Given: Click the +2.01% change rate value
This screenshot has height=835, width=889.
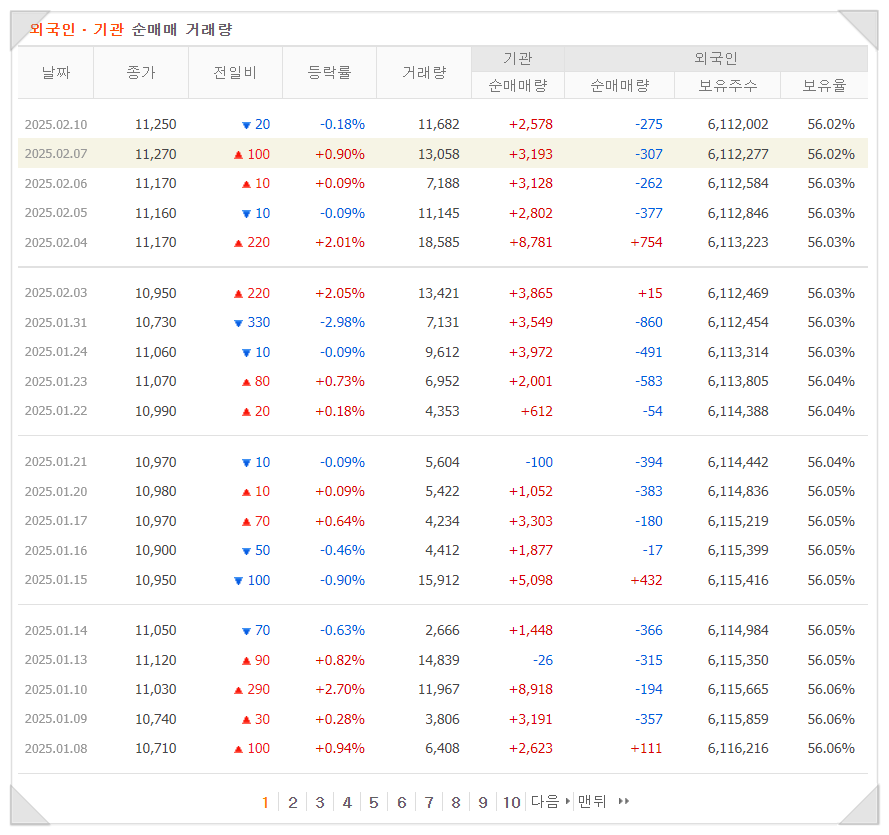Looking at the screenshot, I should tap(340, 243).
